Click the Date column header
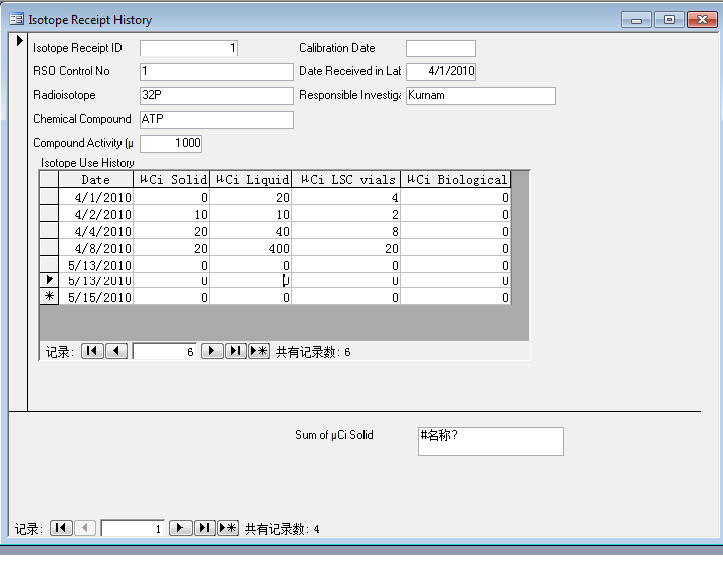Viewport: 723px width, 561px height. click(96, 179)
